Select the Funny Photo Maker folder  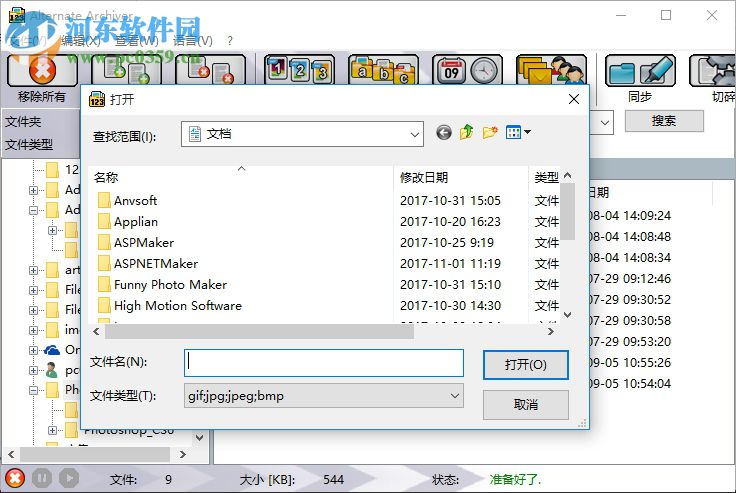[162, 285]
